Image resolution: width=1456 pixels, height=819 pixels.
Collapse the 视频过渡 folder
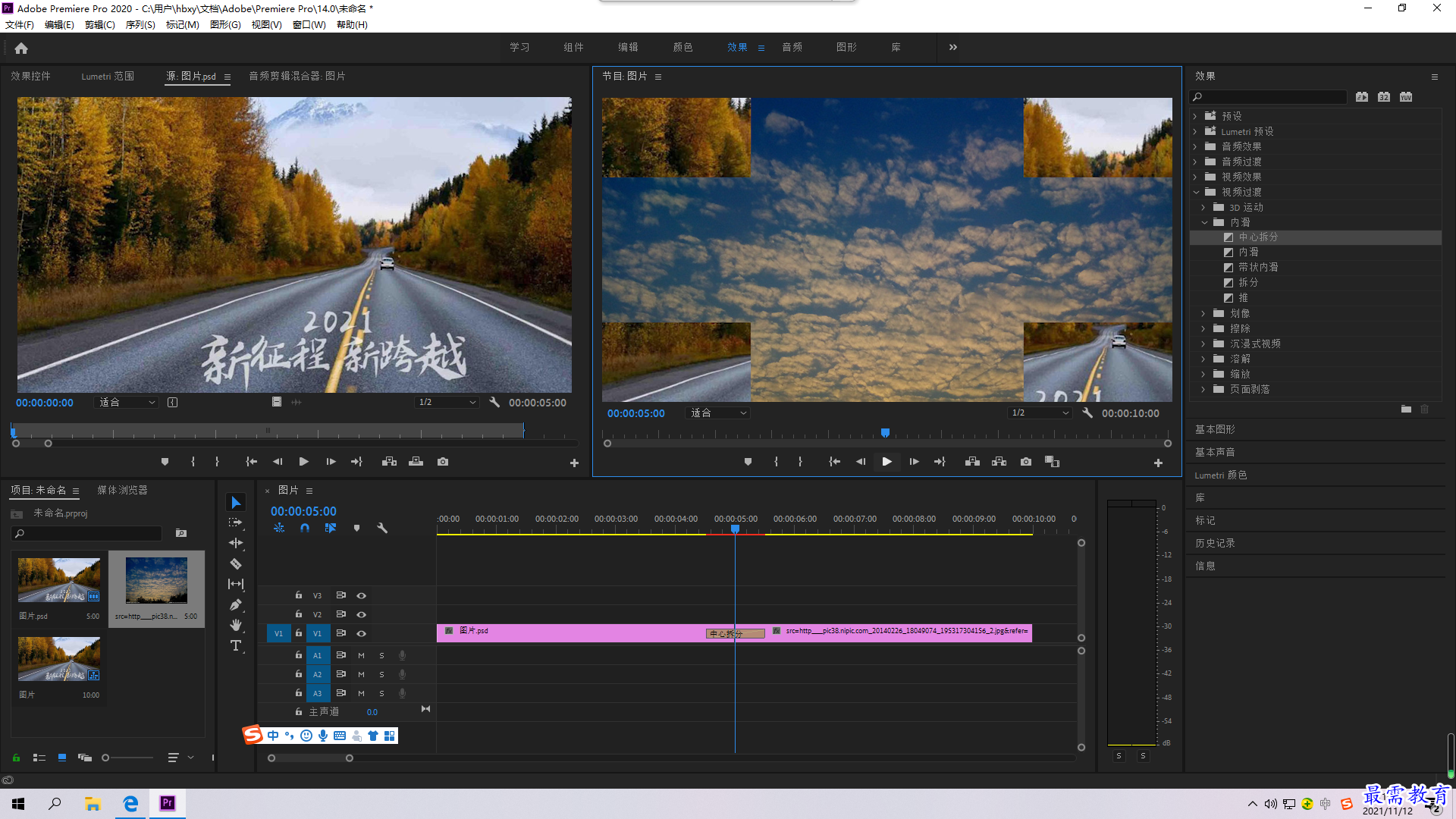pos(1196,192)
